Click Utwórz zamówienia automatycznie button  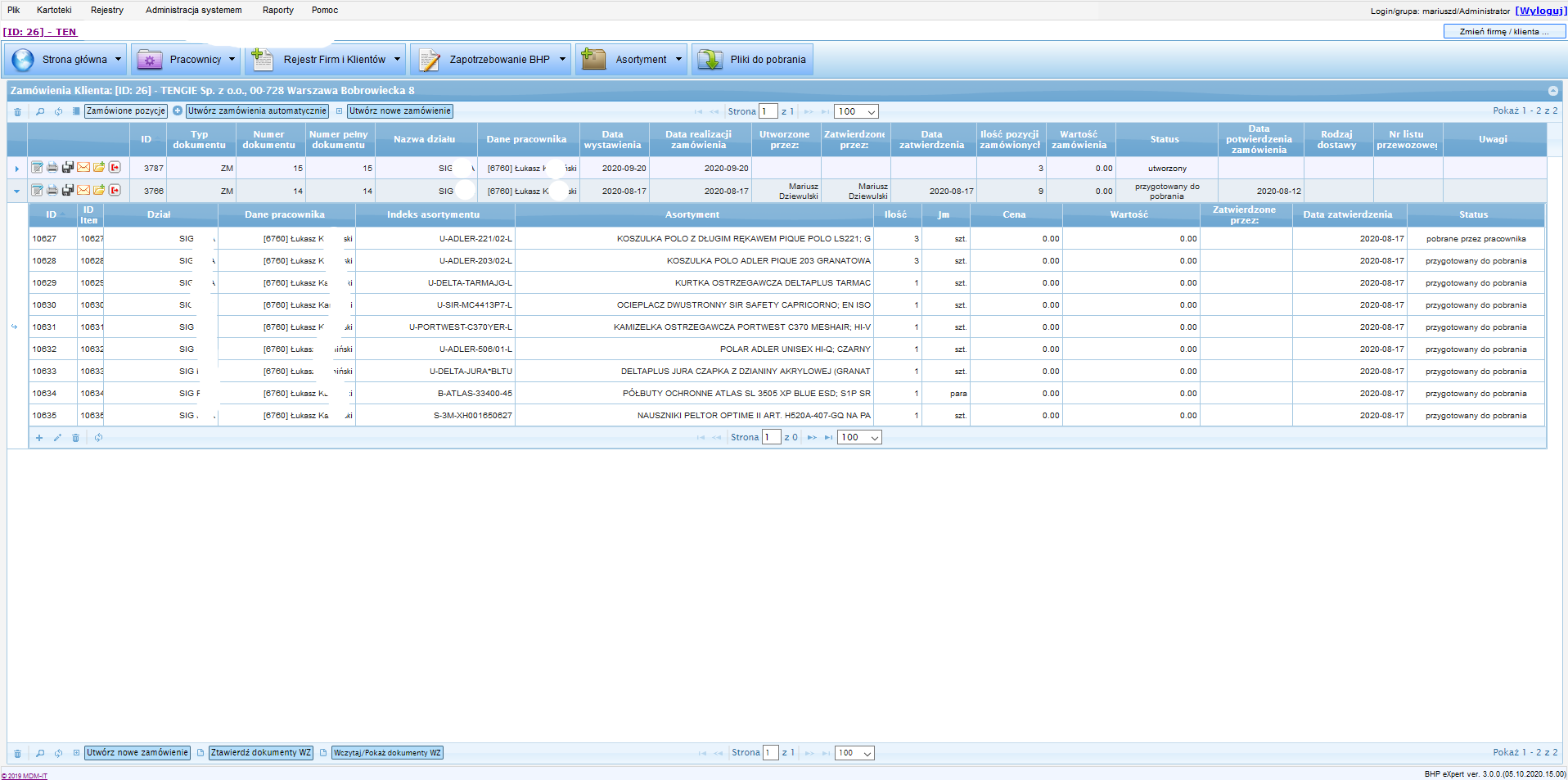coord(257,111)
